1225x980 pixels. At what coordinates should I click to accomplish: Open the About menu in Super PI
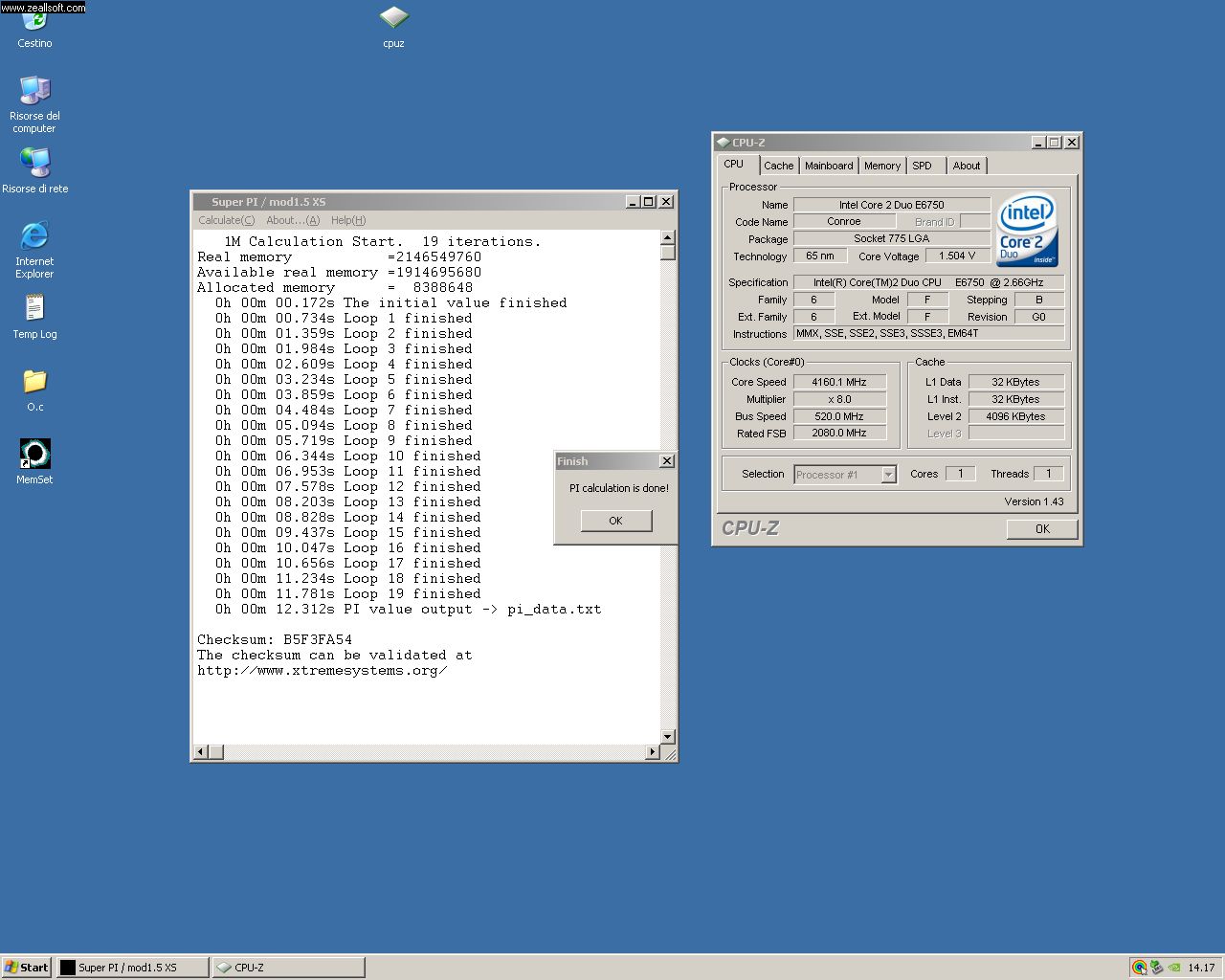click(293, 220)
